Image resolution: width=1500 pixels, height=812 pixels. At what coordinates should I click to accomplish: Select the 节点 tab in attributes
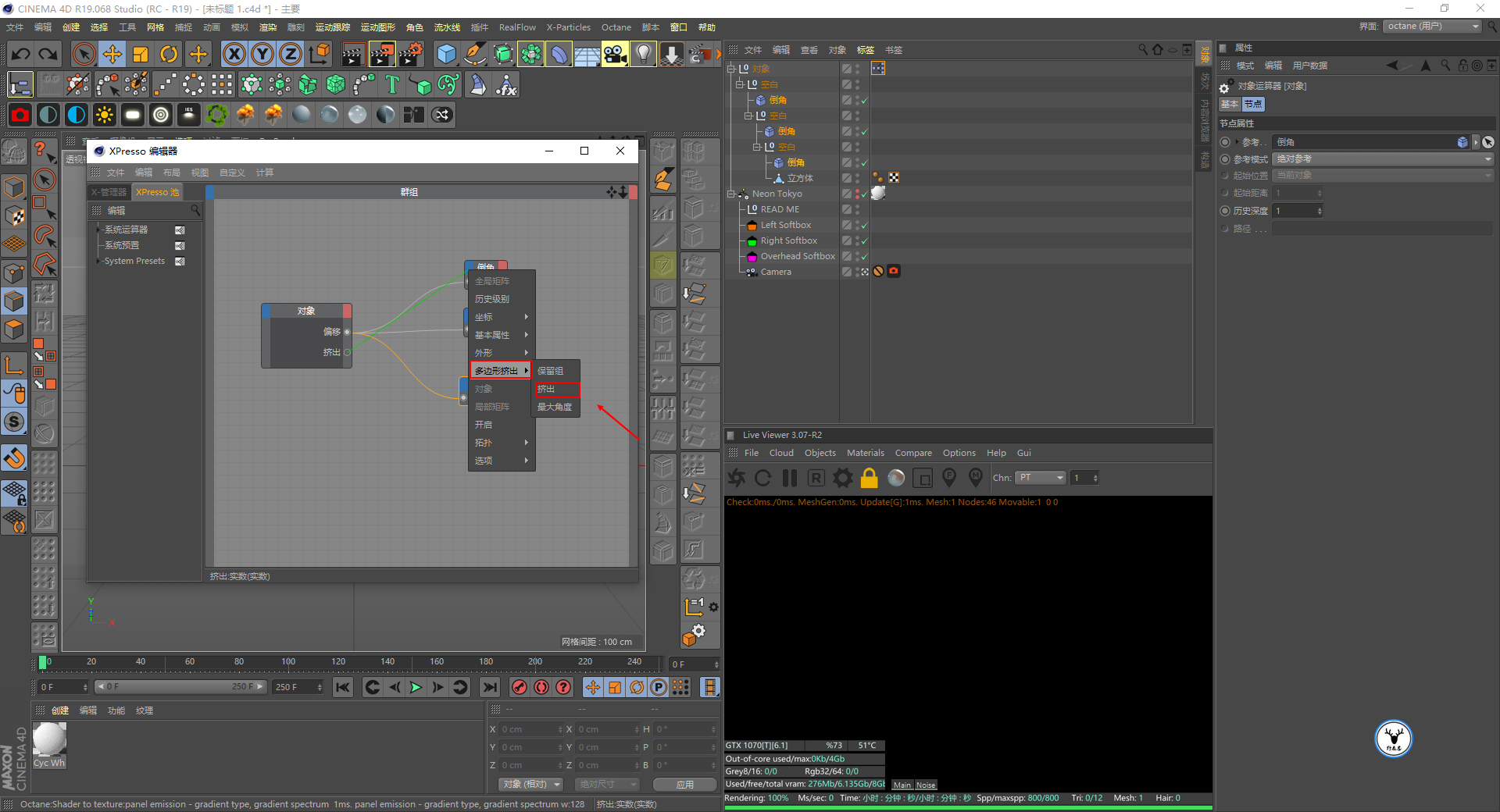(1253, 104)
